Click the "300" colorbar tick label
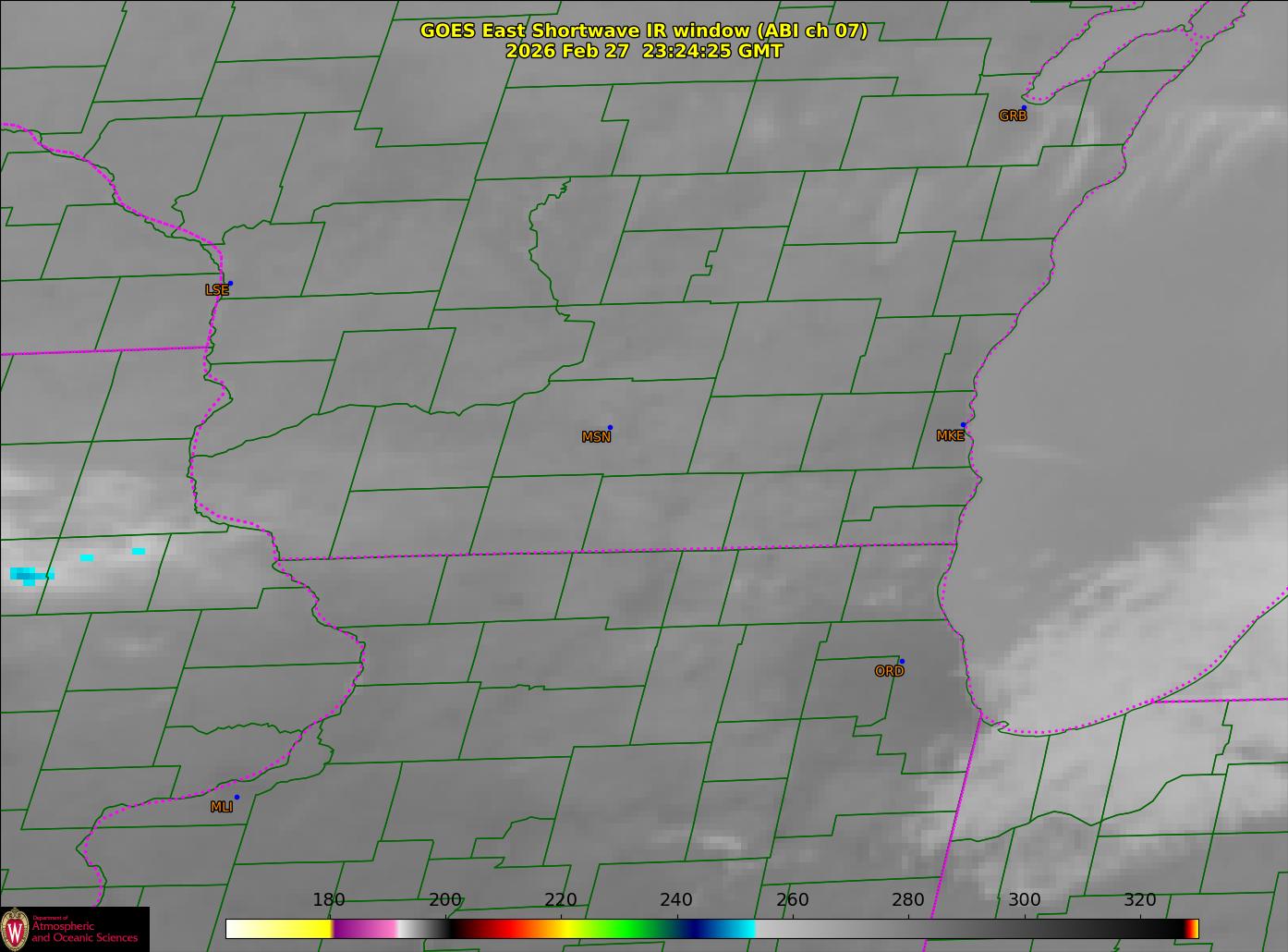 (x=1024, y=900)
